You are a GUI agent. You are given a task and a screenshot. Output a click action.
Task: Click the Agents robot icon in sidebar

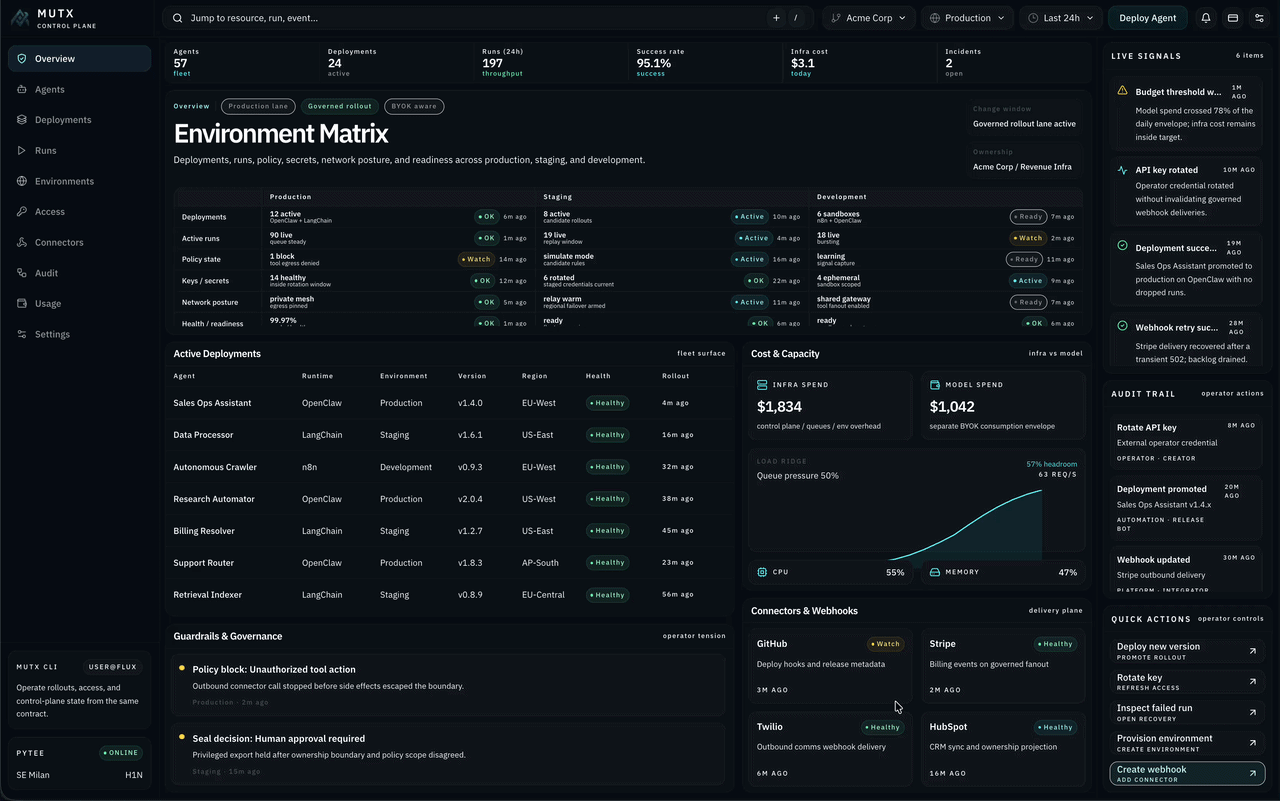click(22, 89)
